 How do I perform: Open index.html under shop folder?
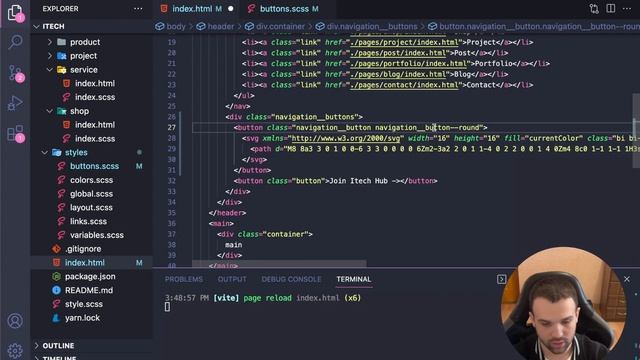click(95, 125)
